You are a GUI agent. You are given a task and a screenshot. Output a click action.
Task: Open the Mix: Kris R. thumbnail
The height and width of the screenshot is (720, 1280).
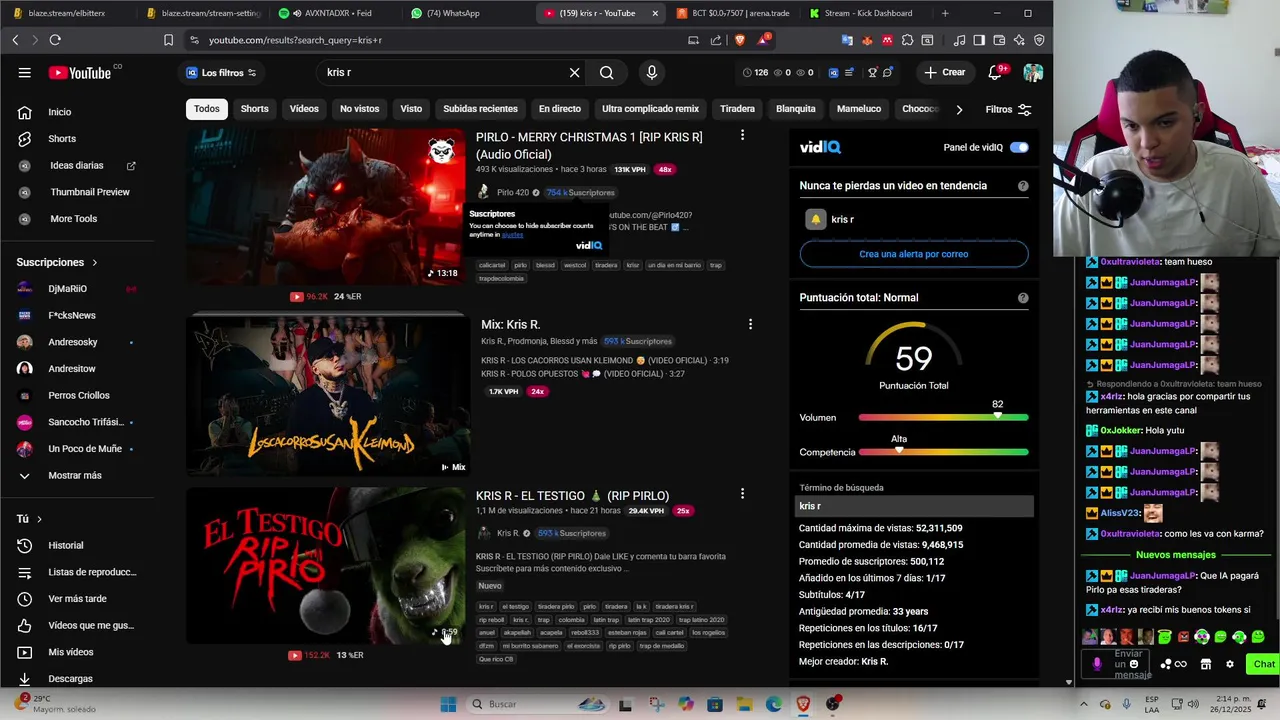click(326, 395)
